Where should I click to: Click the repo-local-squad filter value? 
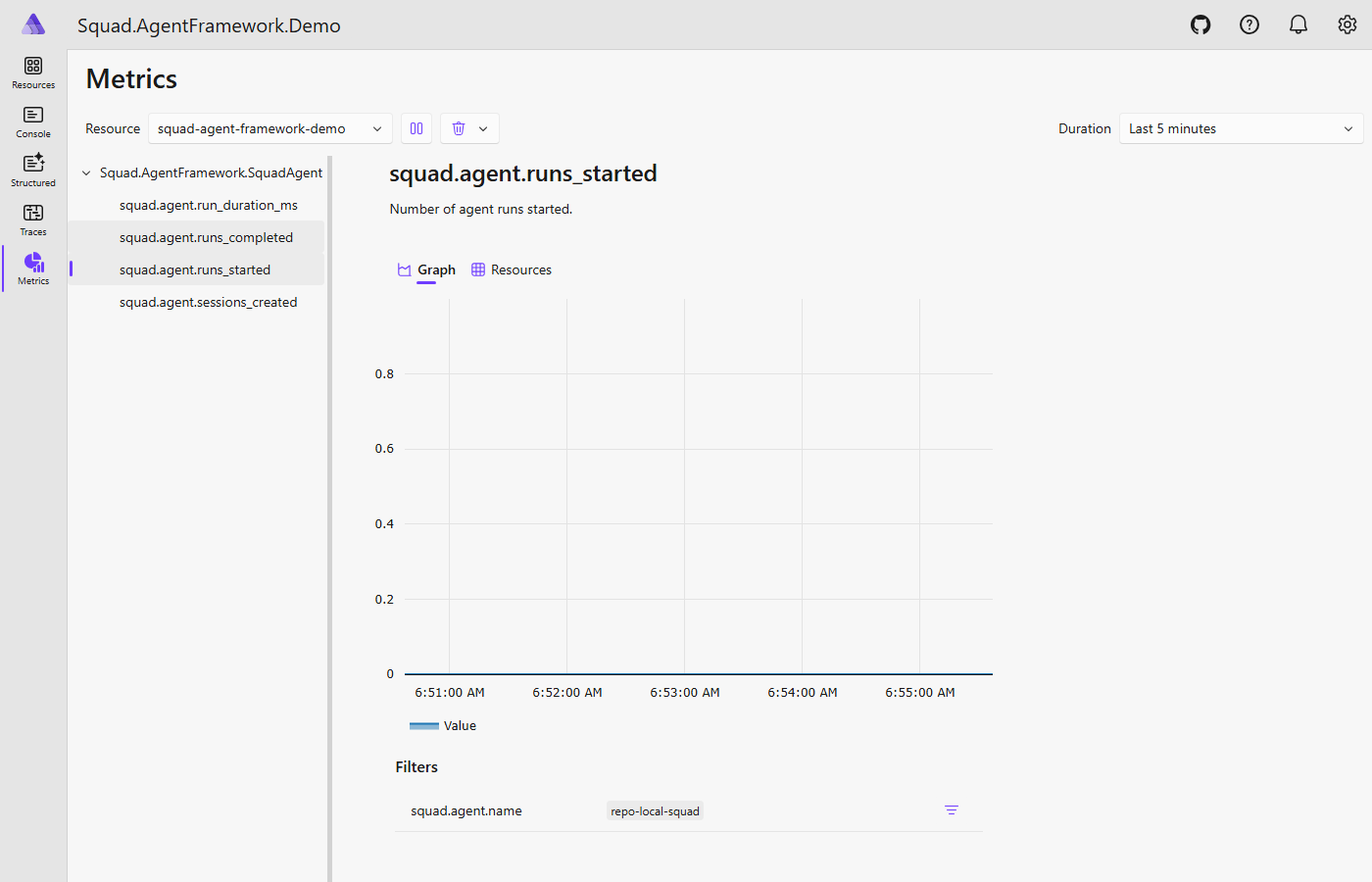click(x=655, y=811)
